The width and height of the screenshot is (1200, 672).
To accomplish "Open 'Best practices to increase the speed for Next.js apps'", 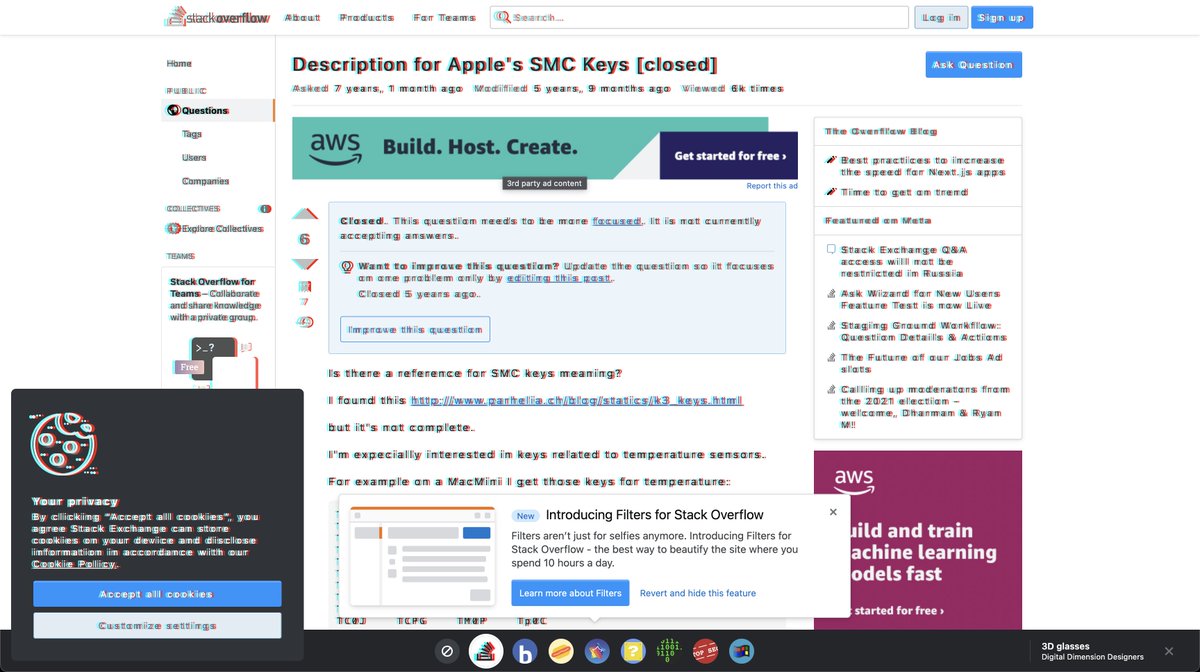I will [922, 166].
